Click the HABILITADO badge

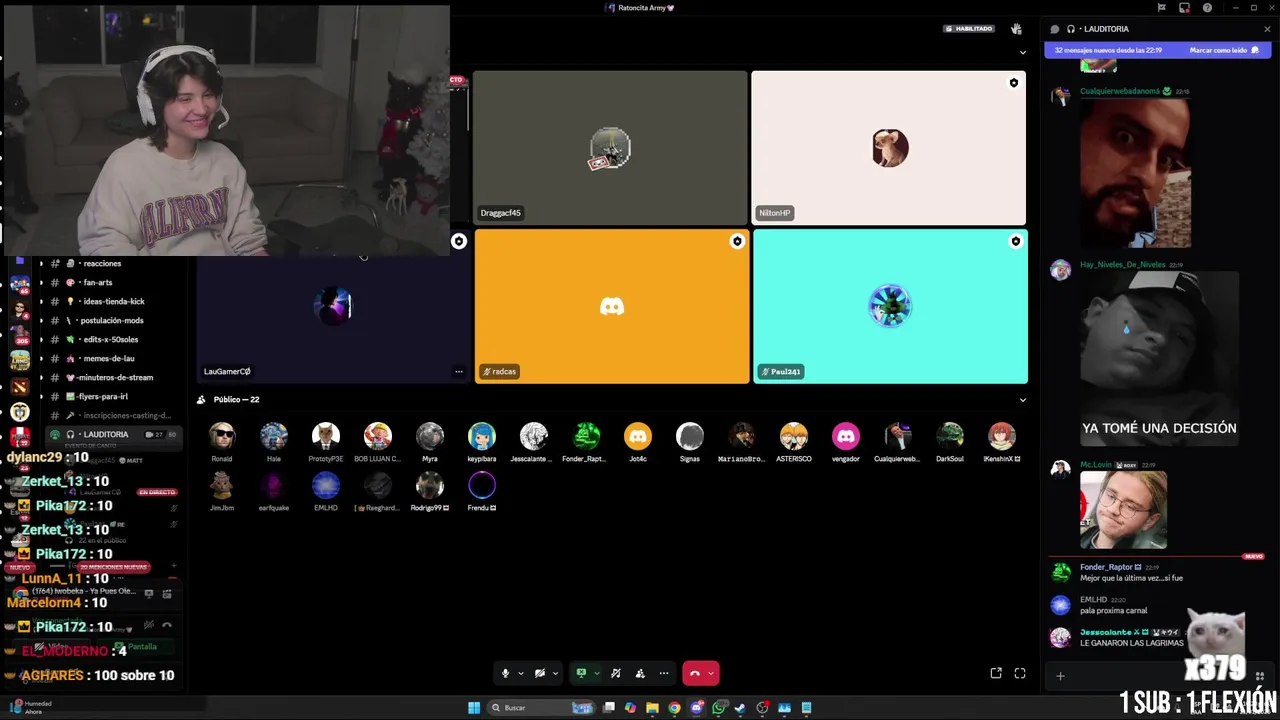(968, 29)
